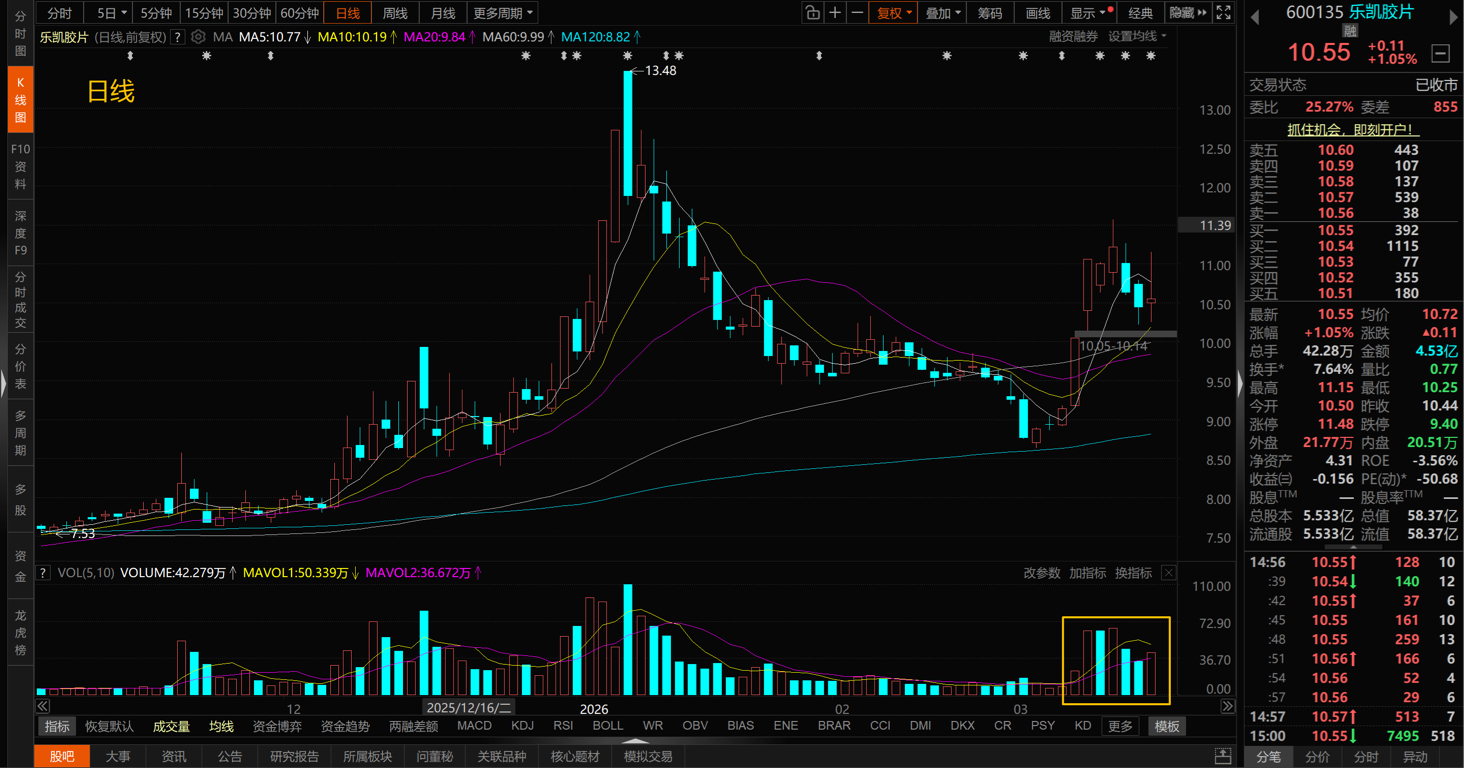This screenshot has height=768, width=1464.
Task: Toggle 画线 drawing tools
Action: (1038, 13)
